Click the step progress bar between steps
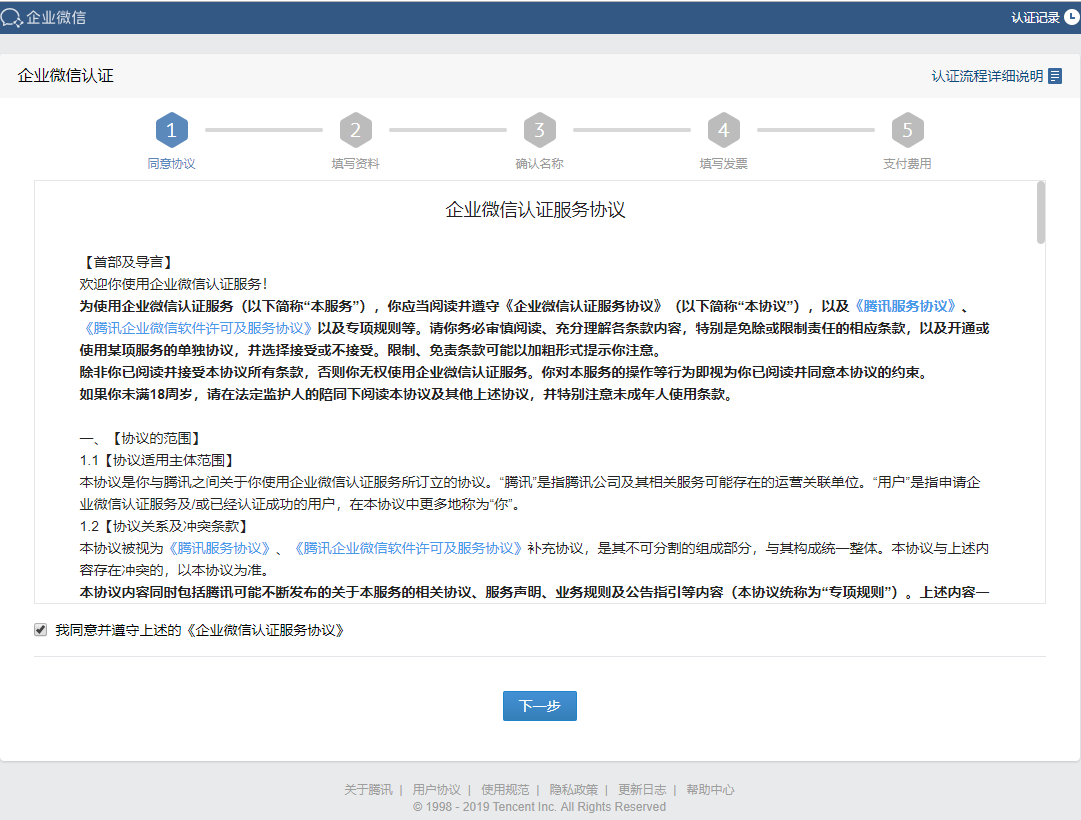Image resolution: width=1081 pixels, height=820 pixels. (x=264, y=128)
